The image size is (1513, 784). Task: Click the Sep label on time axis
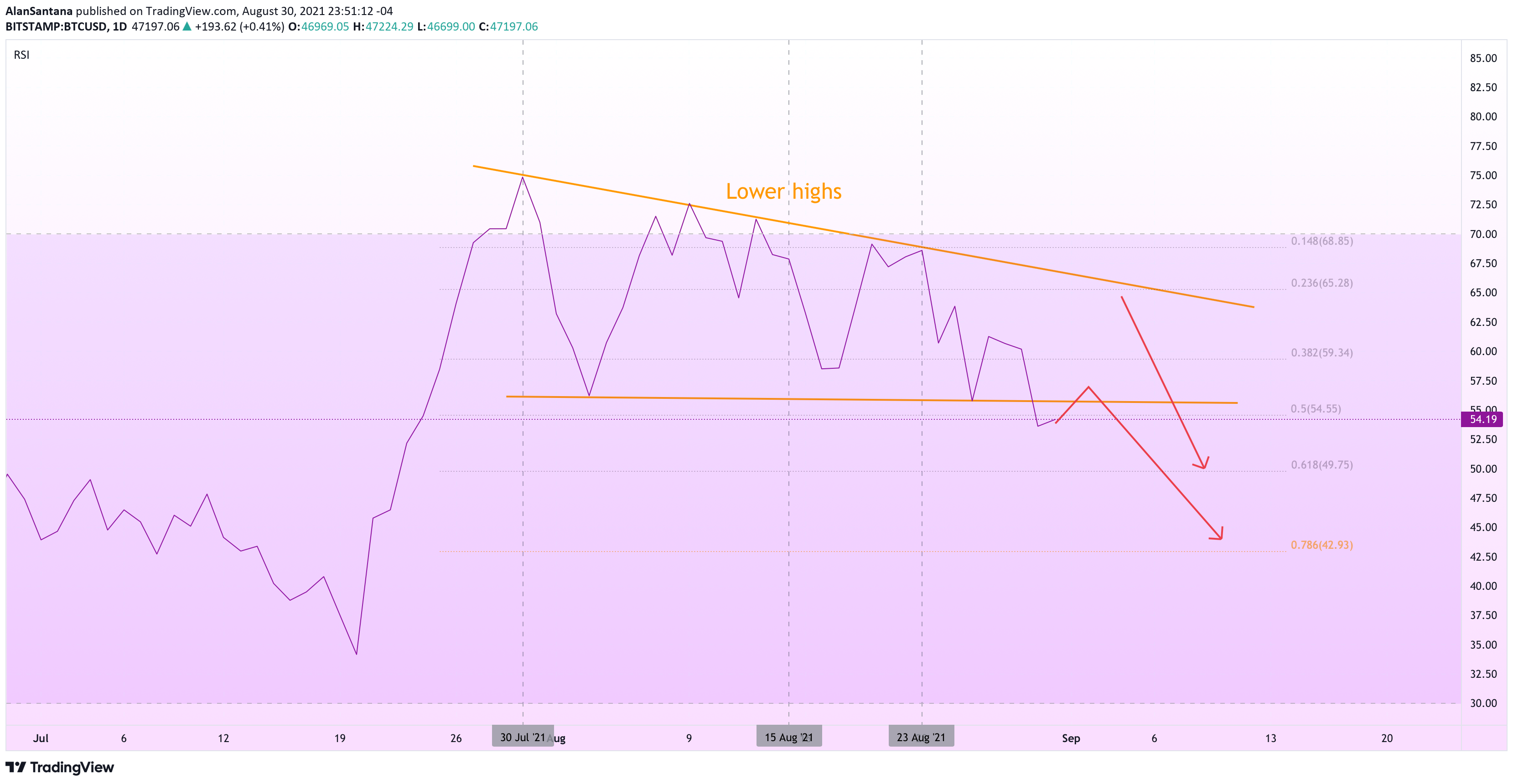point(1071,738)
